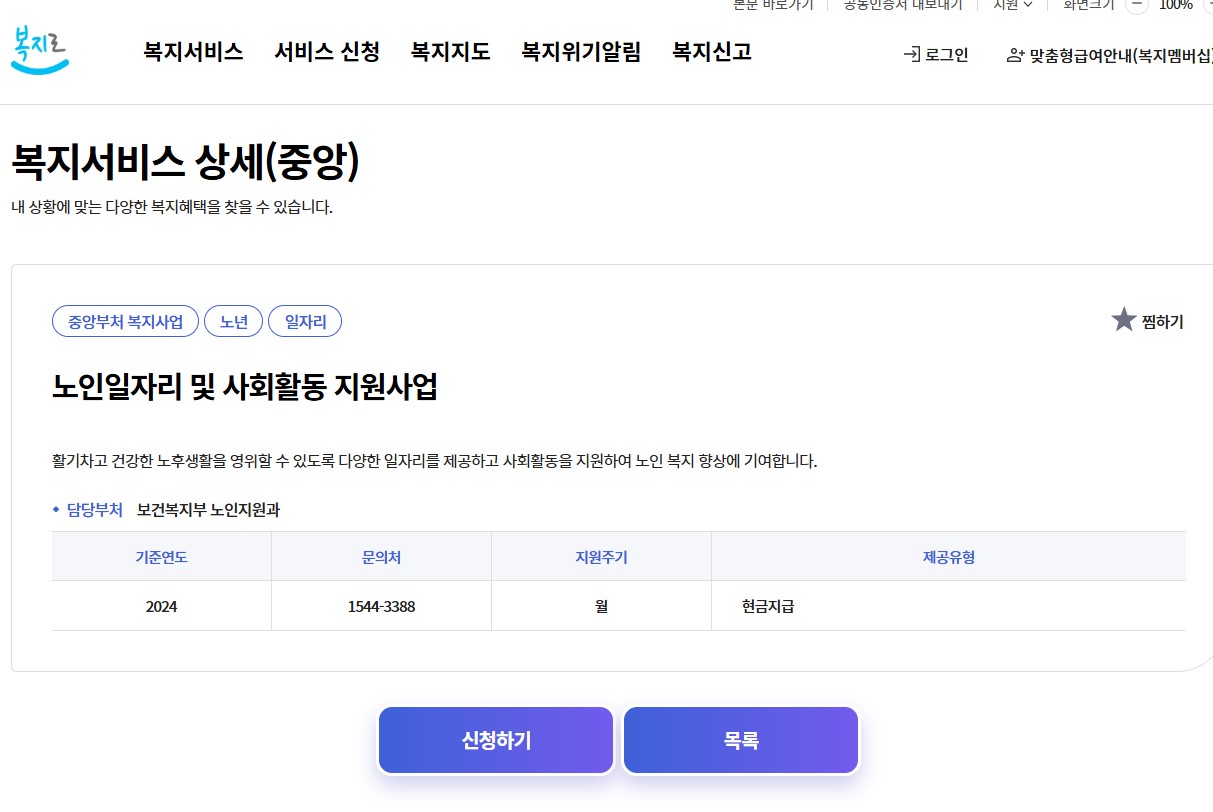
Task: Click the phone number 1544-3388 in the table
Action: coord(381,605)
